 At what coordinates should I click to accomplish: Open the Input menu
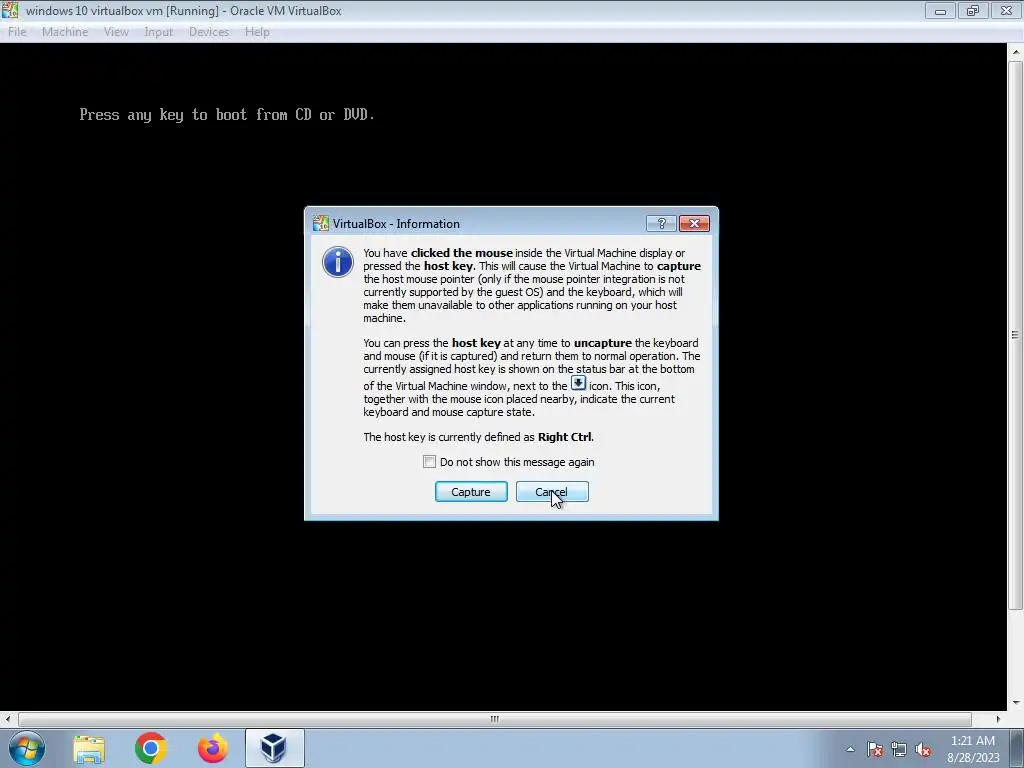[159, 32]
